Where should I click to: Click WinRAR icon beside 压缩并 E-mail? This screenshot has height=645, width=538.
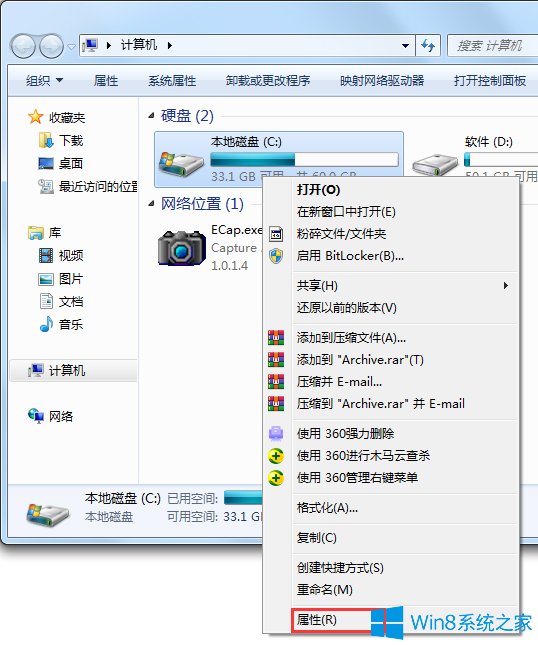(276, 382)
